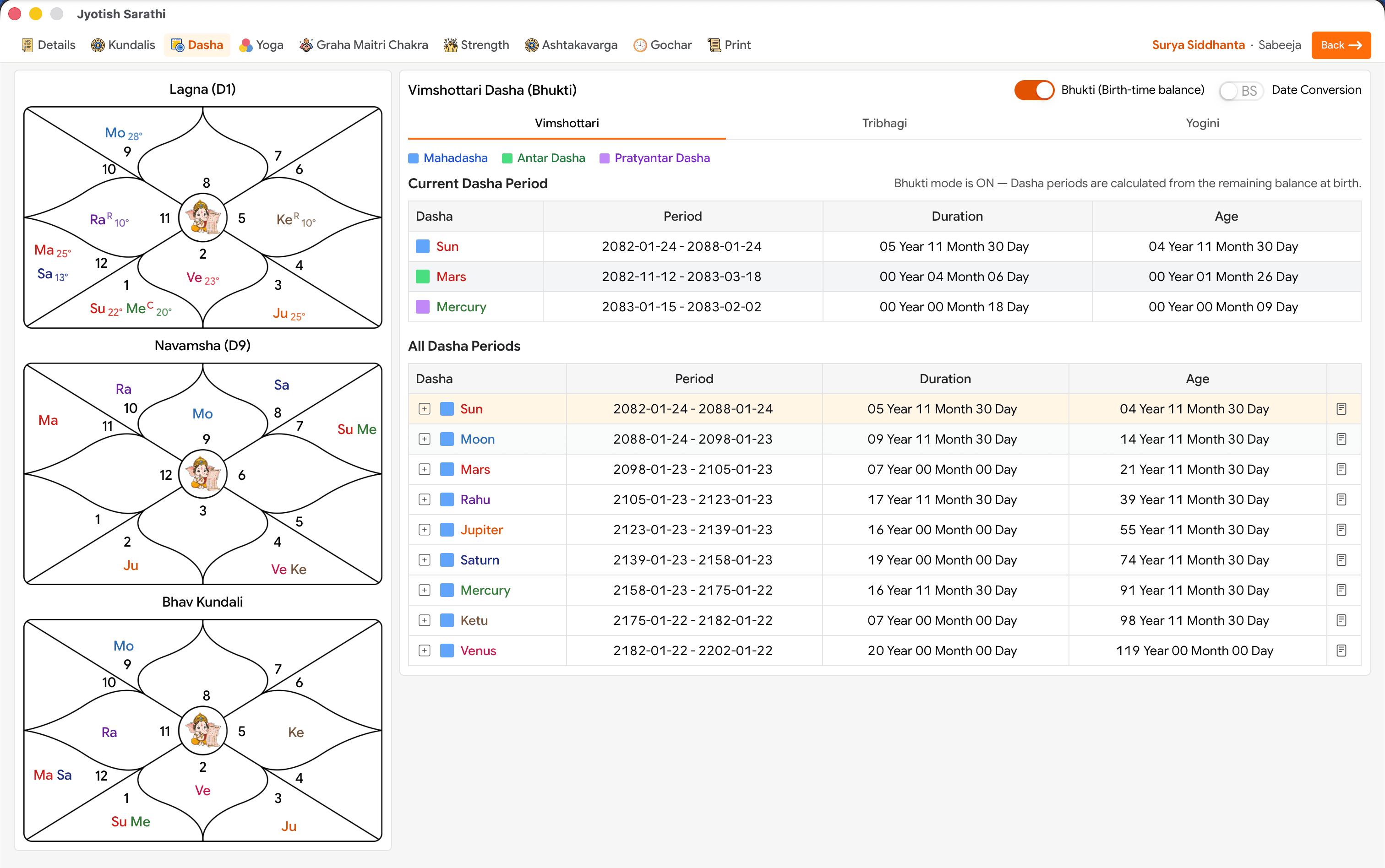Expand the Mars mahadasha row in All Dasha Periods

click(425, 469)
